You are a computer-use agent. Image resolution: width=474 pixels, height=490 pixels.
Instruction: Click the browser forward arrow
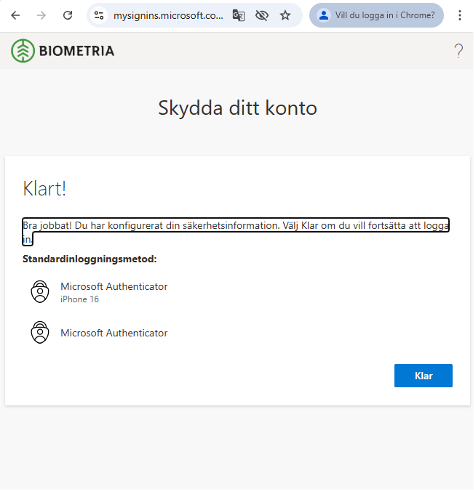pyautogui.click(x=41, y=15)
